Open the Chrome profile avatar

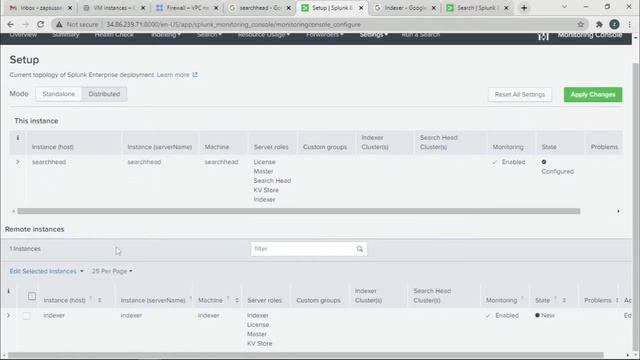[x=614, y=24]
